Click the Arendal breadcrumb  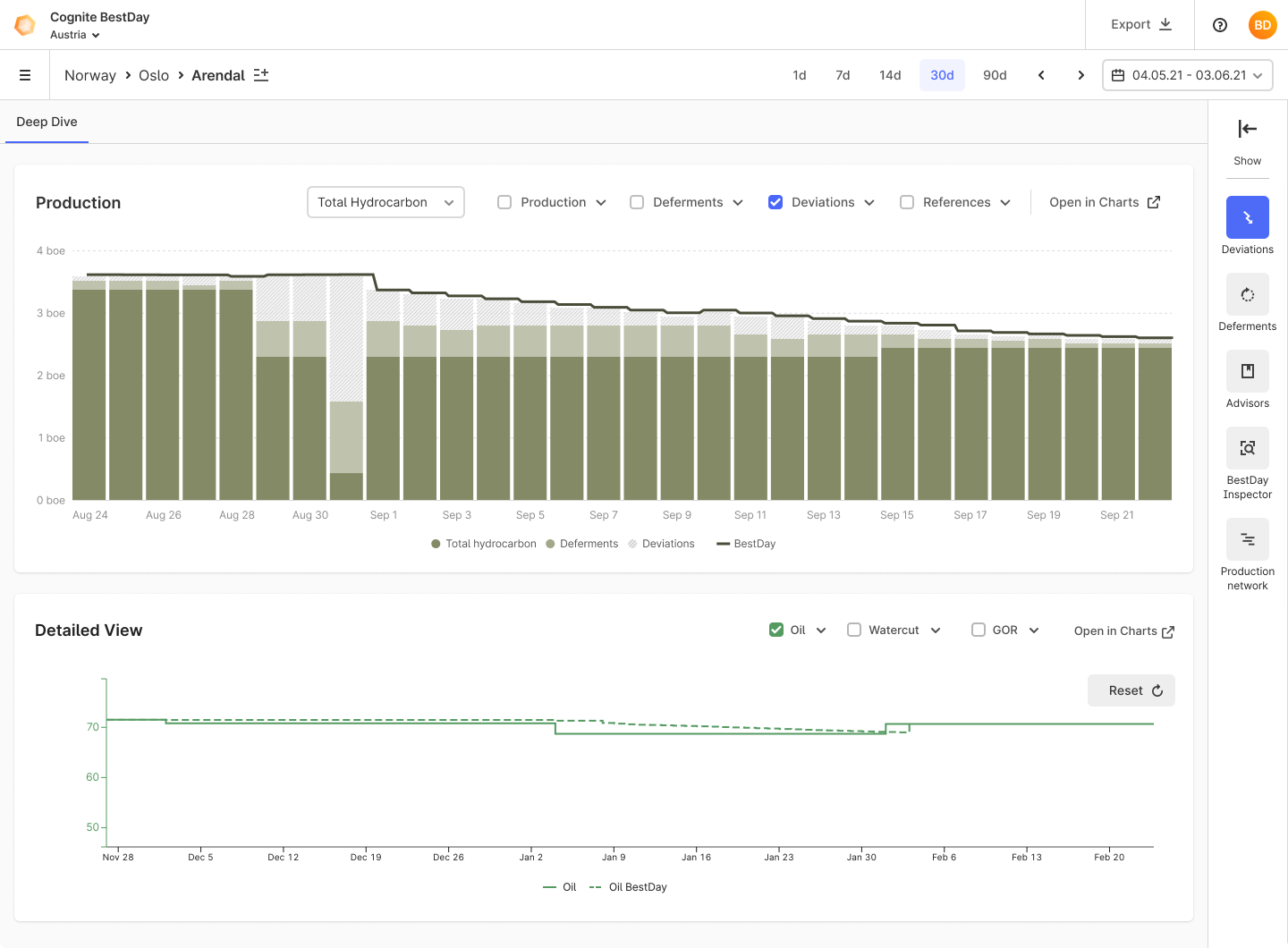218,75
